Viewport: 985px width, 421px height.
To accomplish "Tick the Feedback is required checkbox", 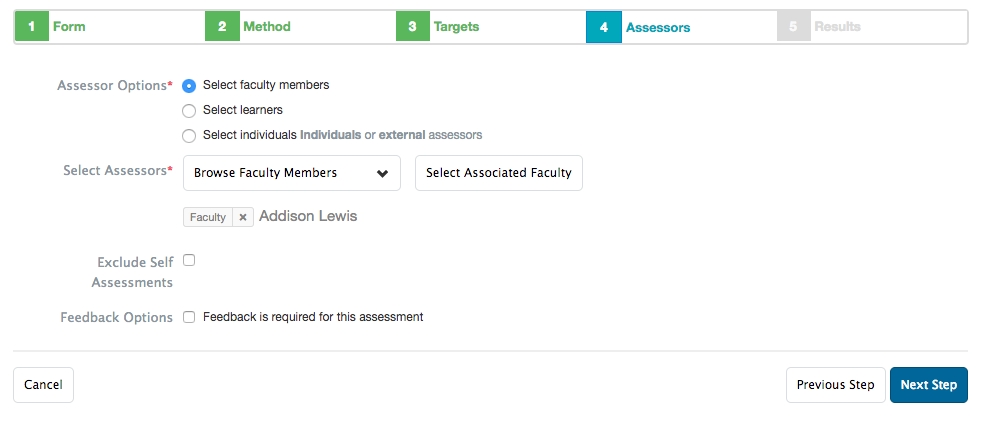I will click(x=189, y=317).
